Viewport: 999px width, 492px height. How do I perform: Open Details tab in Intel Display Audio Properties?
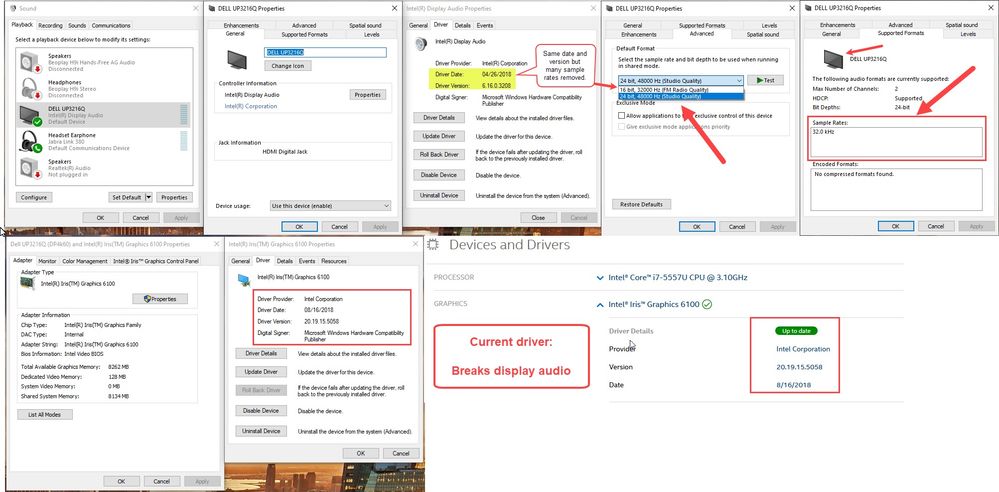(463, 25)
